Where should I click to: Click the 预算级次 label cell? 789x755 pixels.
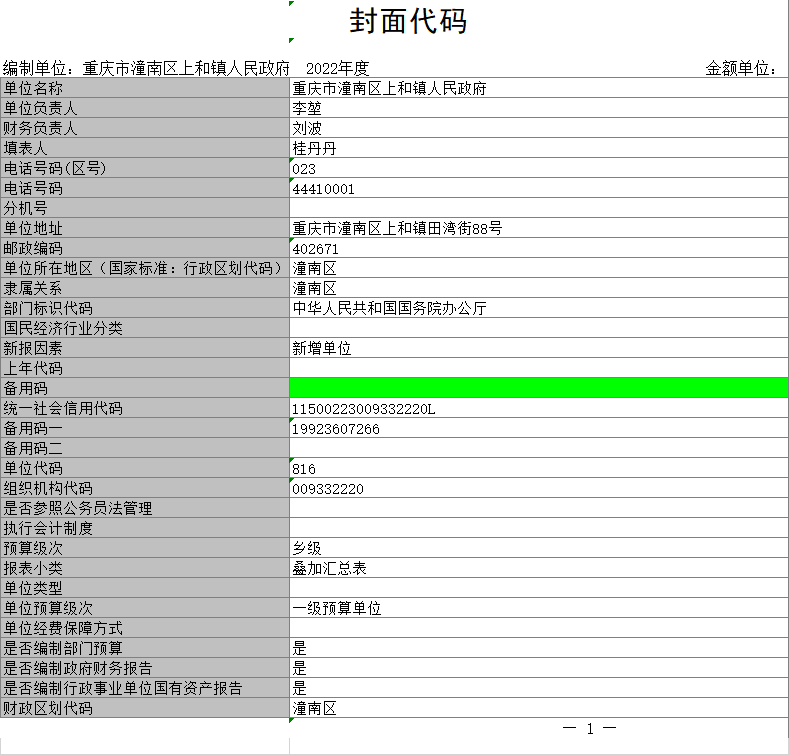(145, 548)
